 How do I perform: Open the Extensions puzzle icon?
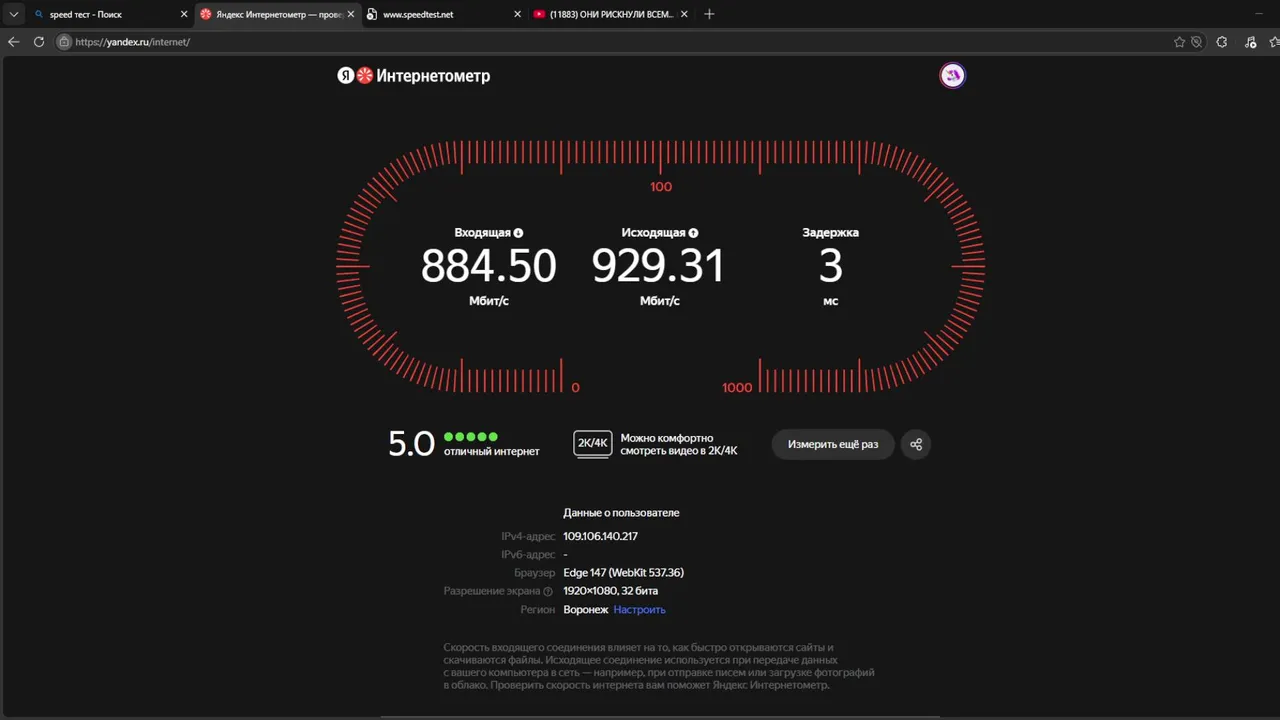pyautogui.click(x=1222, y=42)
